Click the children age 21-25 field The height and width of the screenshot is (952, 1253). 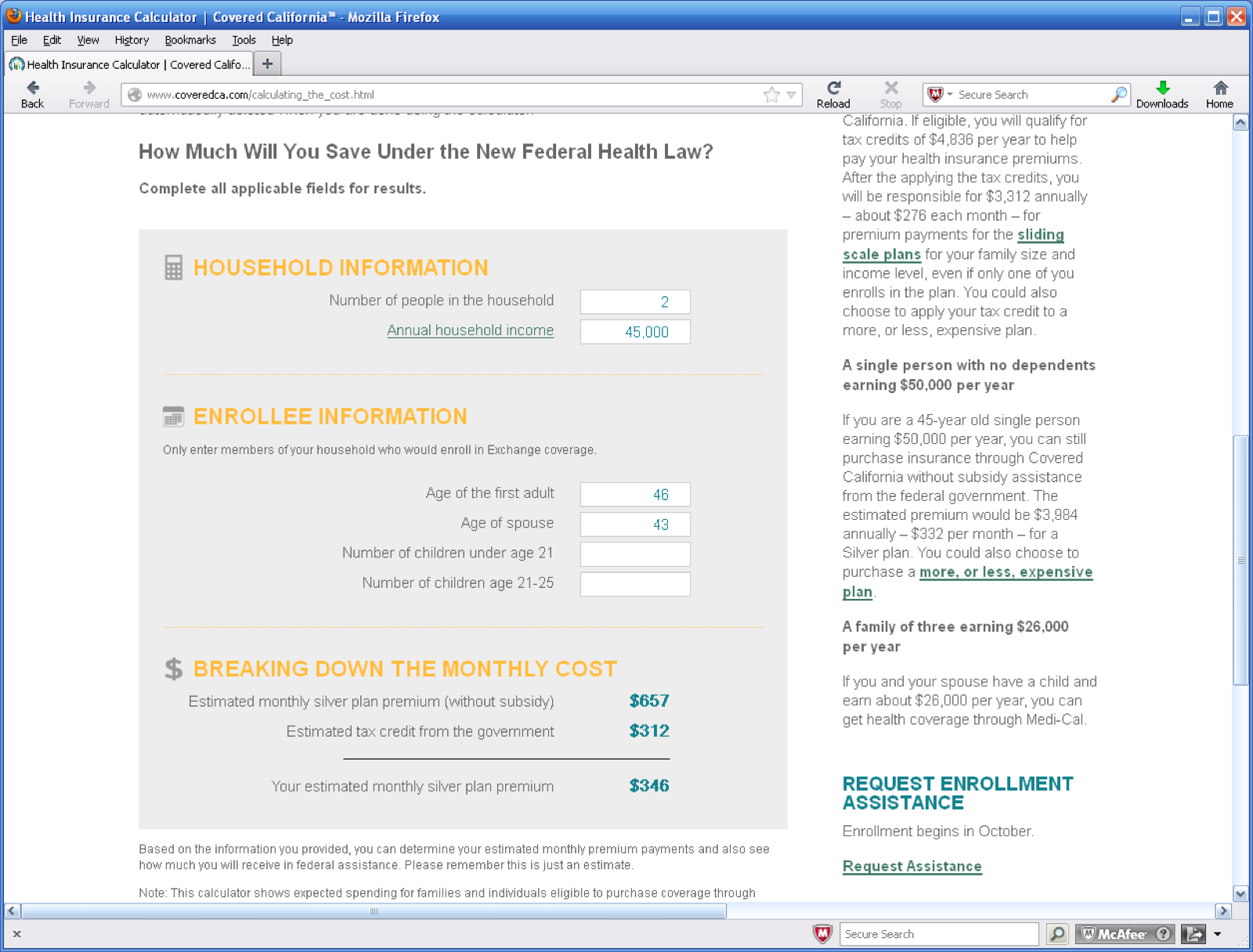point(635,583)
